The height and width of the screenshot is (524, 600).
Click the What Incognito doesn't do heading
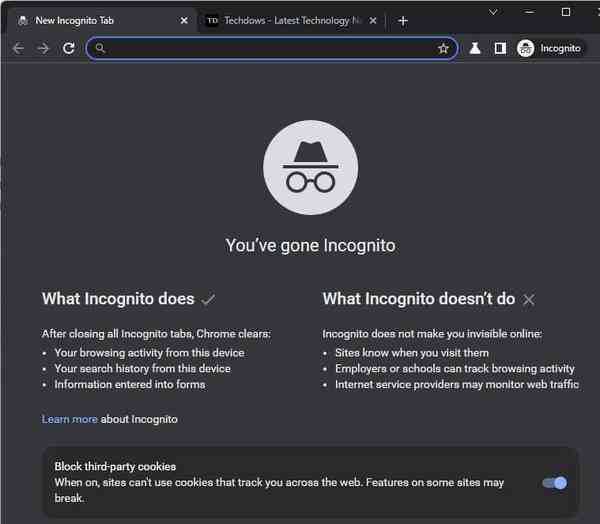(419, 299)
